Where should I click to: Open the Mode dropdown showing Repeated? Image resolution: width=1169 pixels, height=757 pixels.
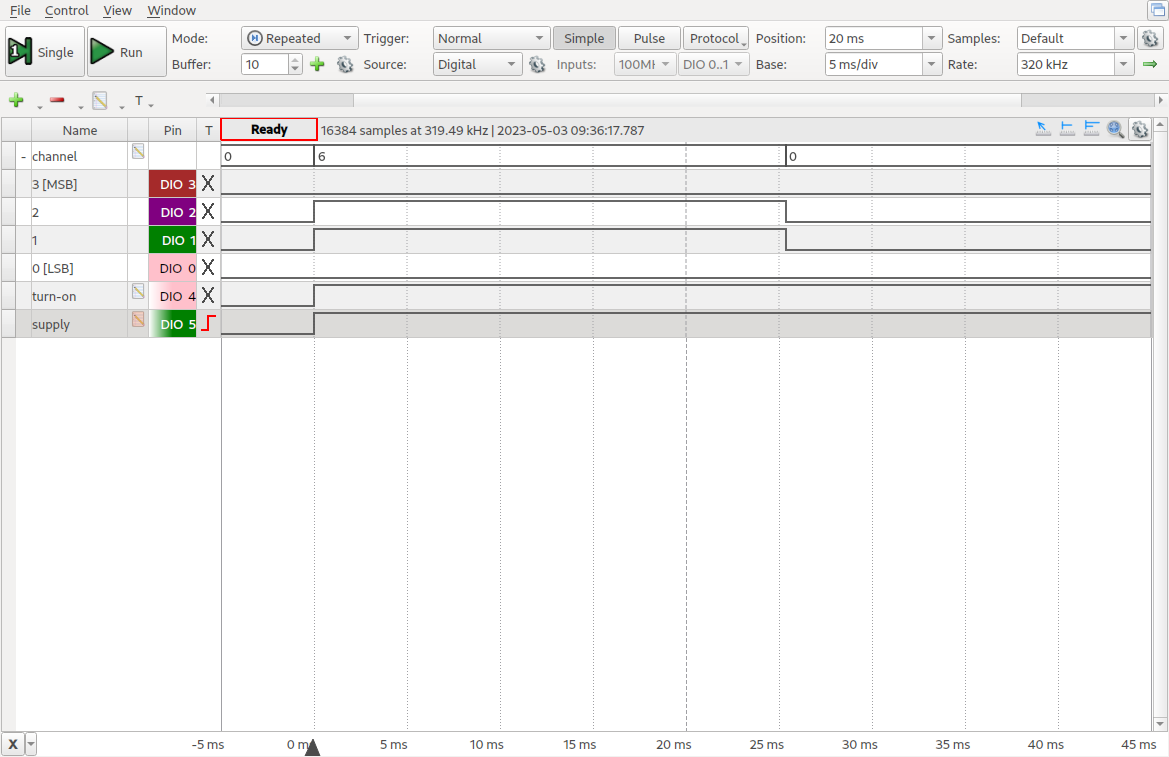[300, 38]
